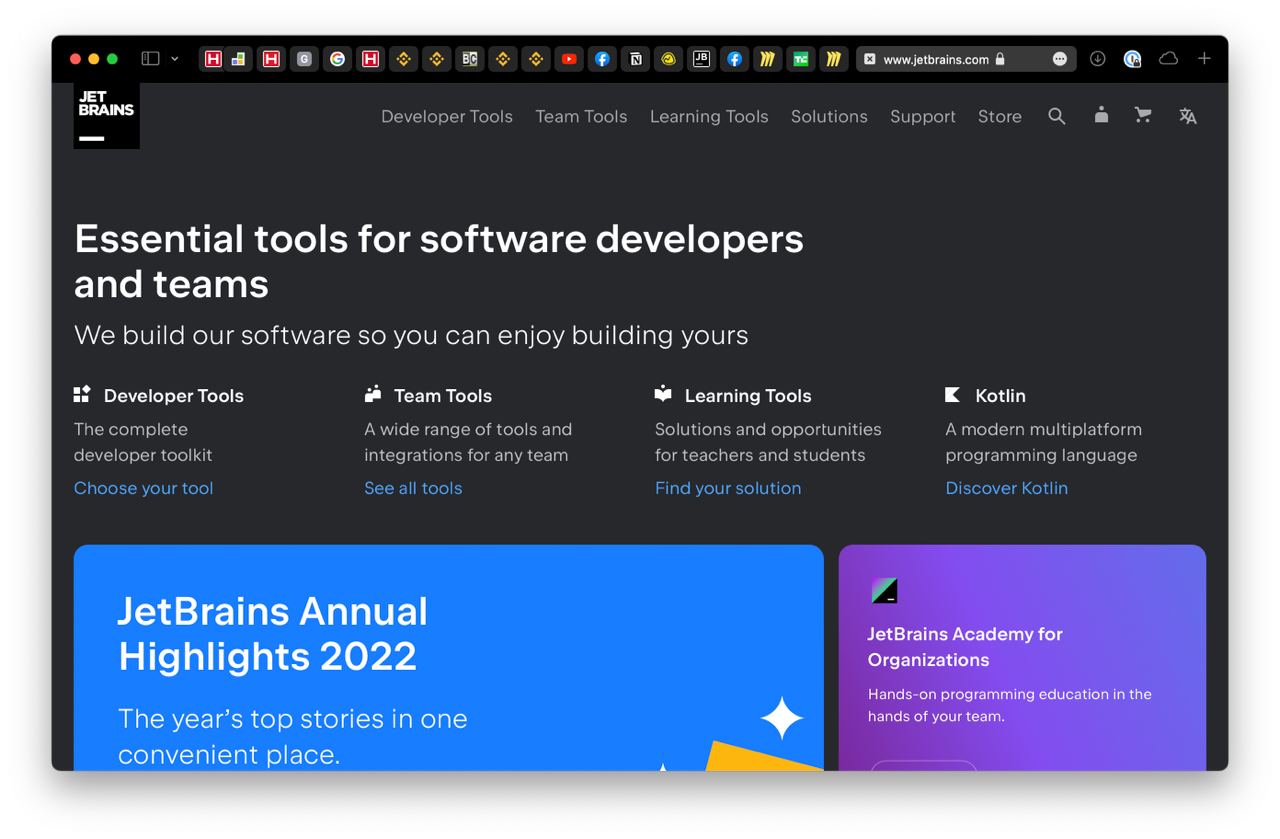The height and width of the screenshot is (839, 1280).
Task: Open Team Tools in the top navigation
Action: [581, 116]
